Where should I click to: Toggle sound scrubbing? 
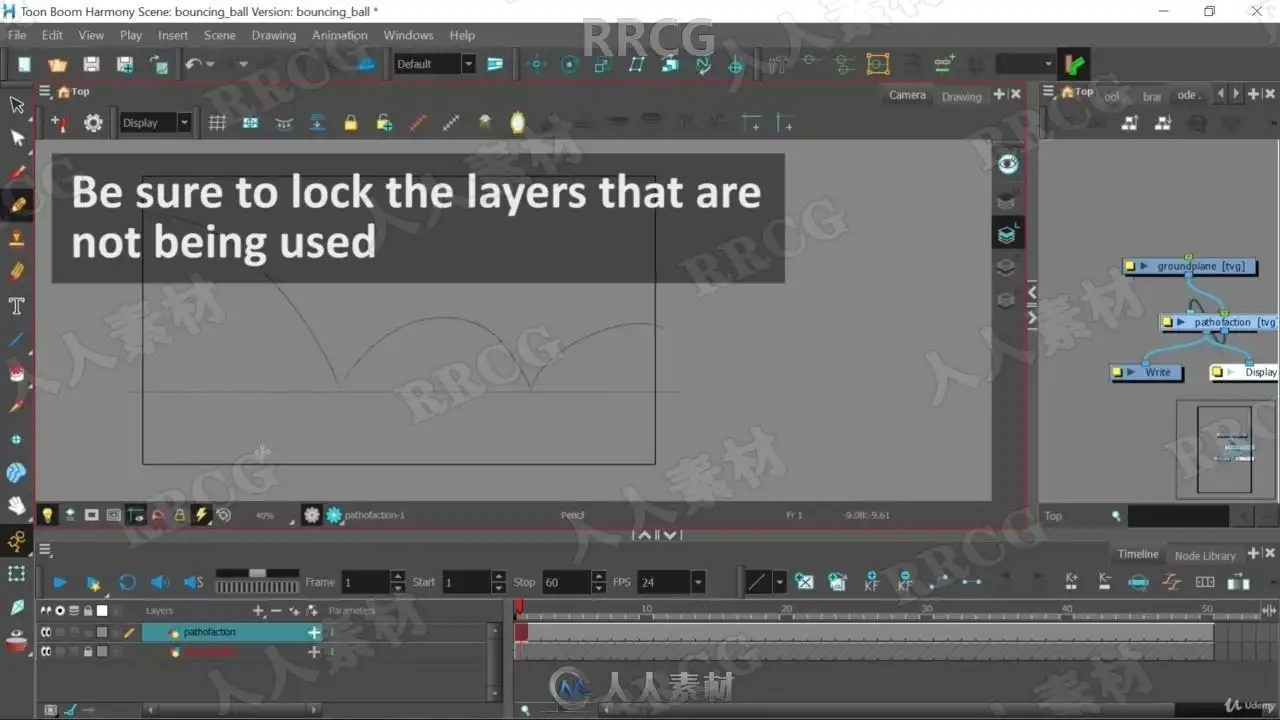click(193, 582)
